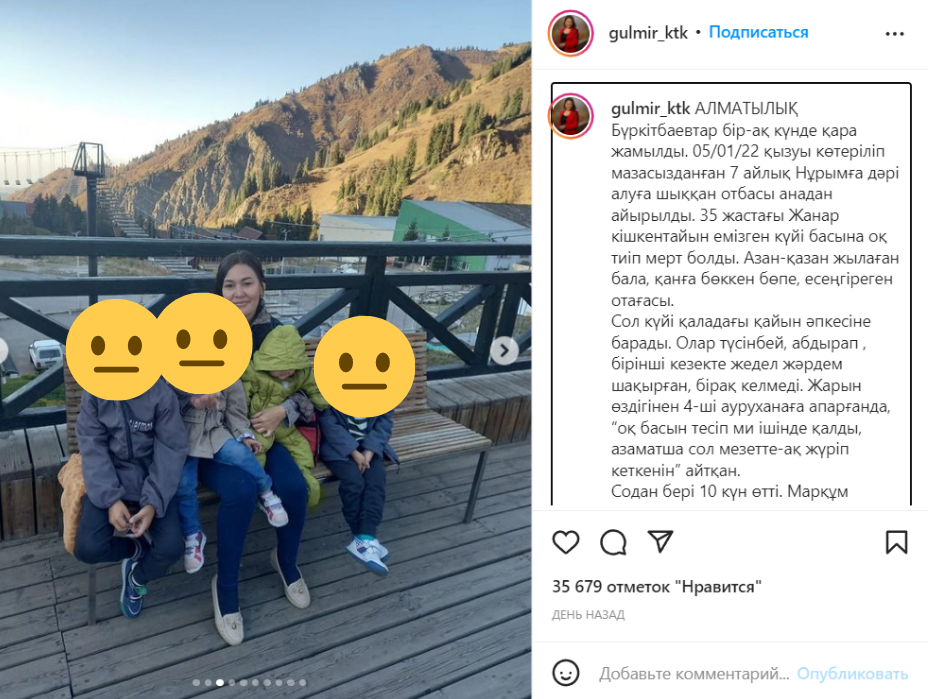Click the header profile avatar of gulmir_ktk

[571, 33]
